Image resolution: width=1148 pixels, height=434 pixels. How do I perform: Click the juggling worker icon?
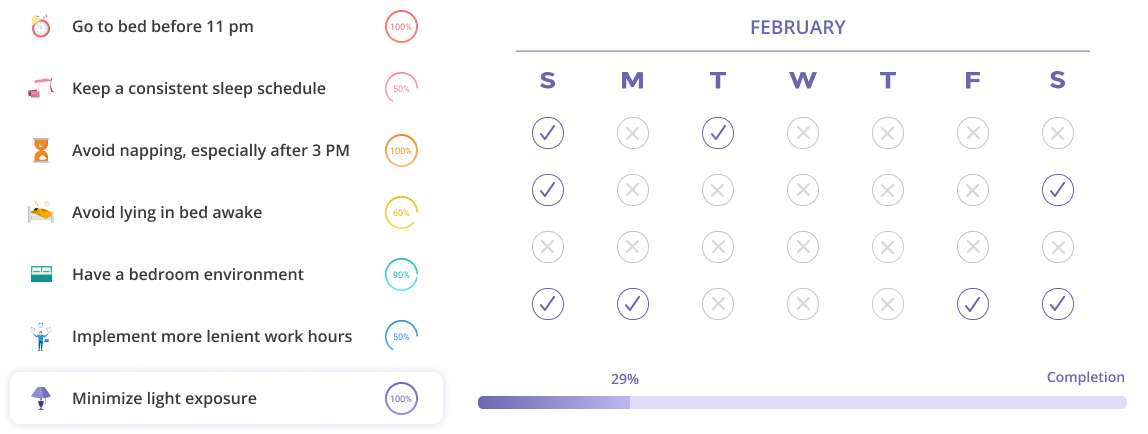click(41, 337)
